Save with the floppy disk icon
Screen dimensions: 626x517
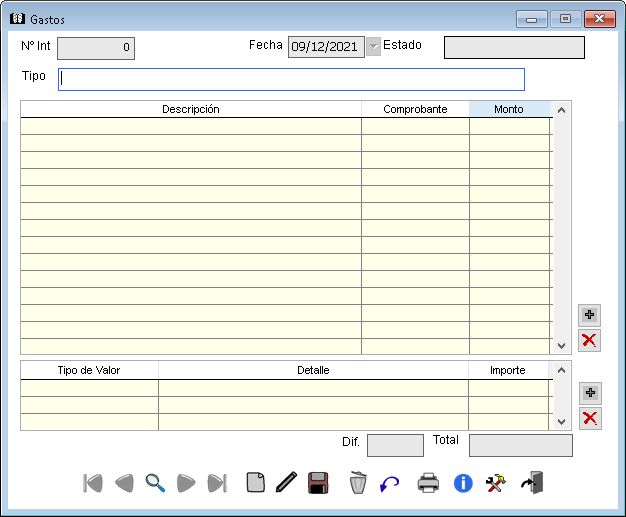click(x=319, y=483)
